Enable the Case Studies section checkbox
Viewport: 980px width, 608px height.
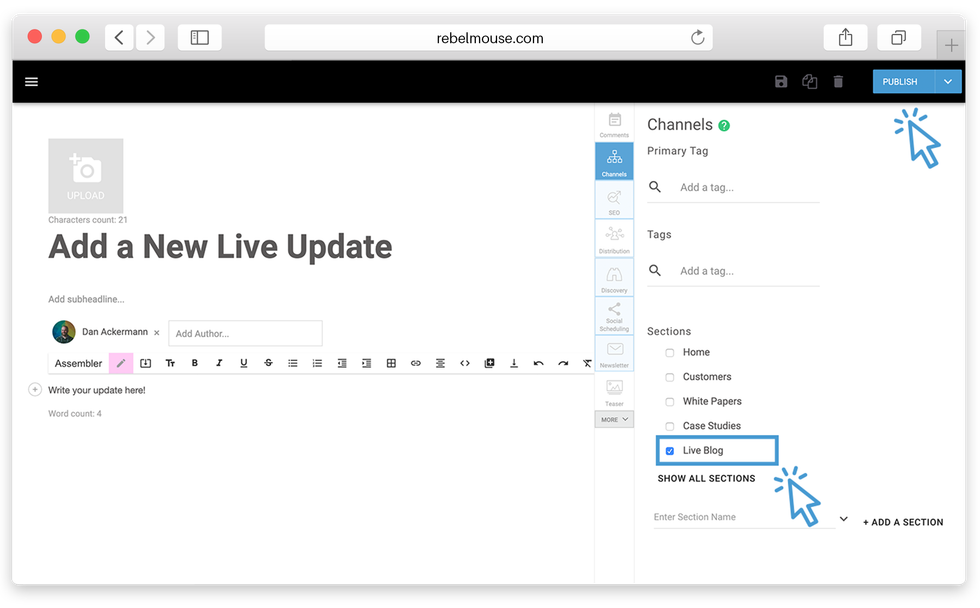click(670, 426)
